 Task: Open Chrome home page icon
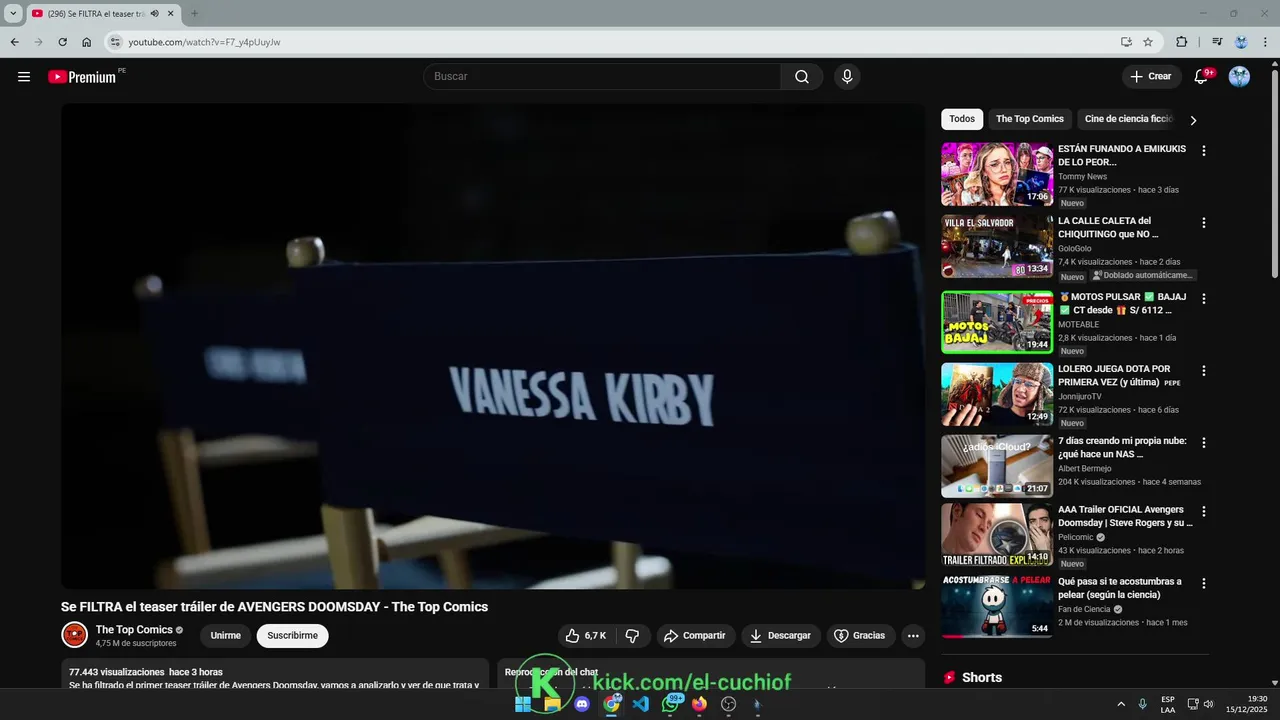[87, 42]
